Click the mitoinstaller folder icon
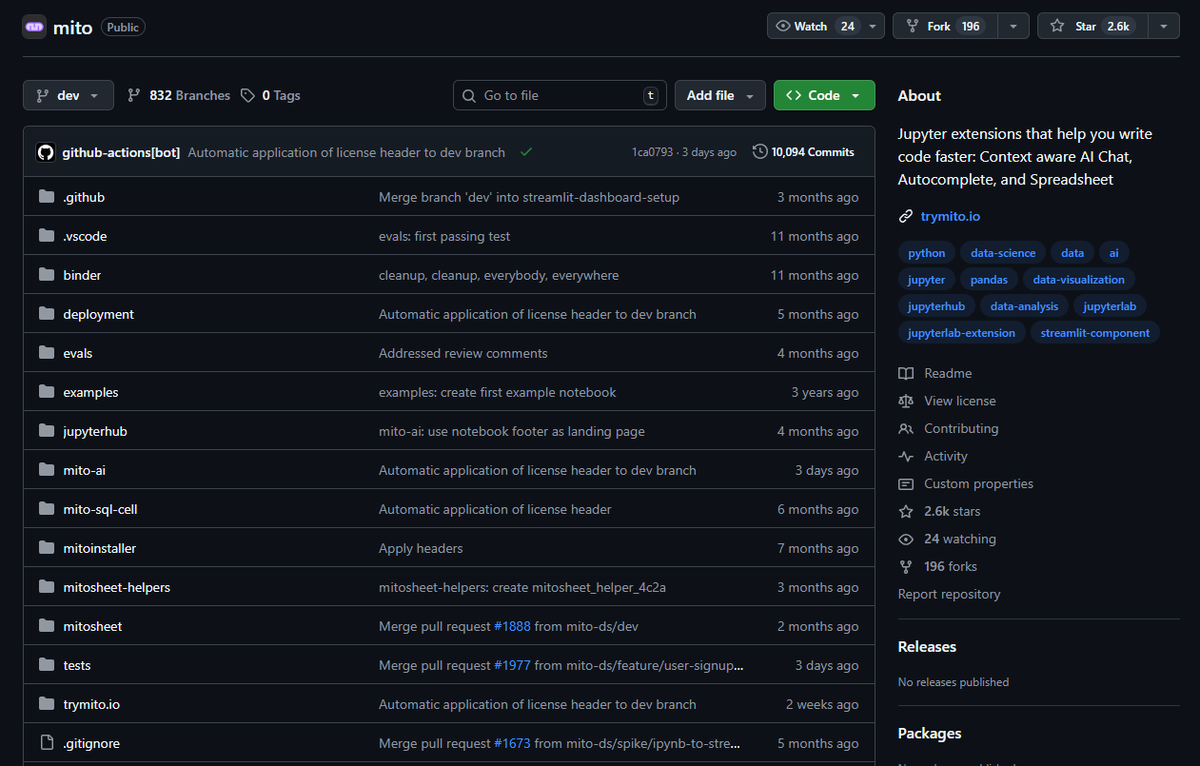Viewport: 1200px width, 766px height. click(x=46, y=548)
